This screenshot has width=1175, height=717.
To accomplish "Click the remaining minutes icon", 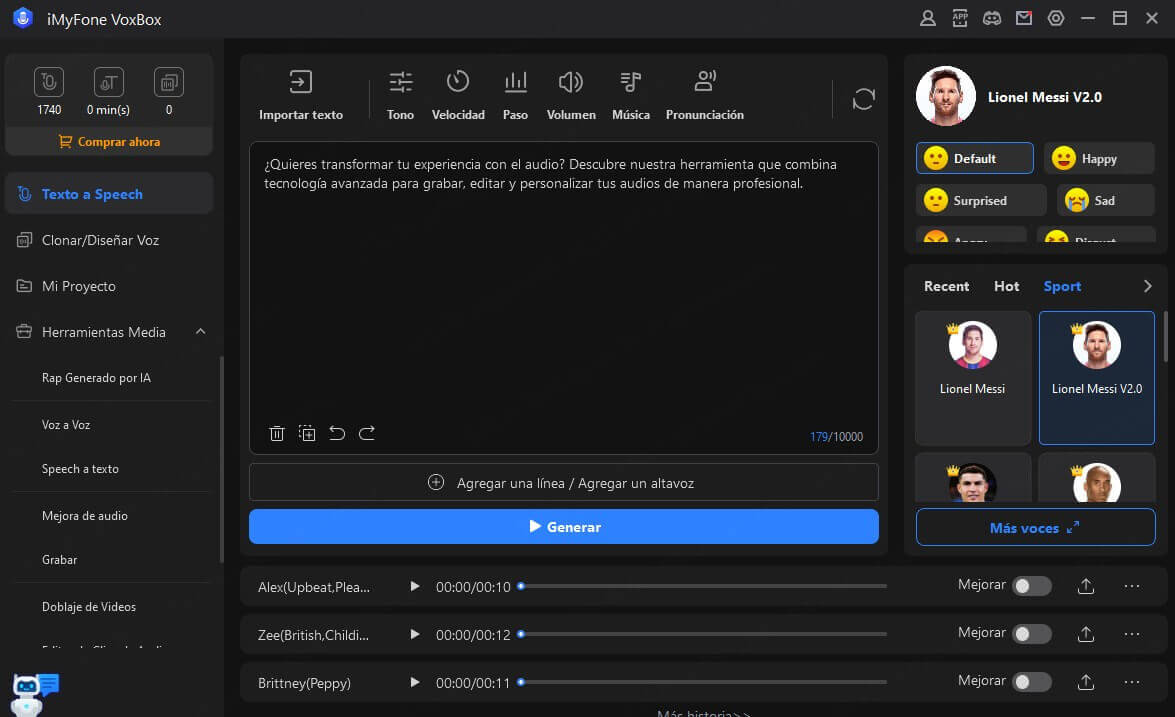I will [x=109, y=82].
